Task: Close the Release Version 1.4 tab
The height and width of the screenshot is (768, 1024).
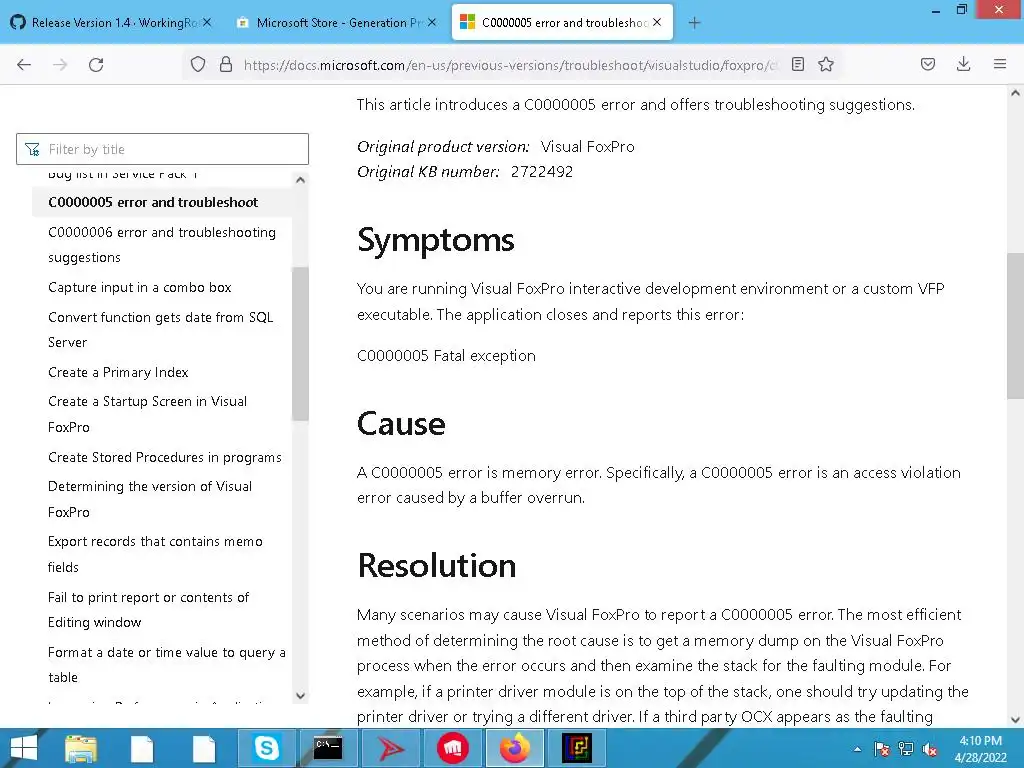Action: pyautogui.click(x=207, y=22)
